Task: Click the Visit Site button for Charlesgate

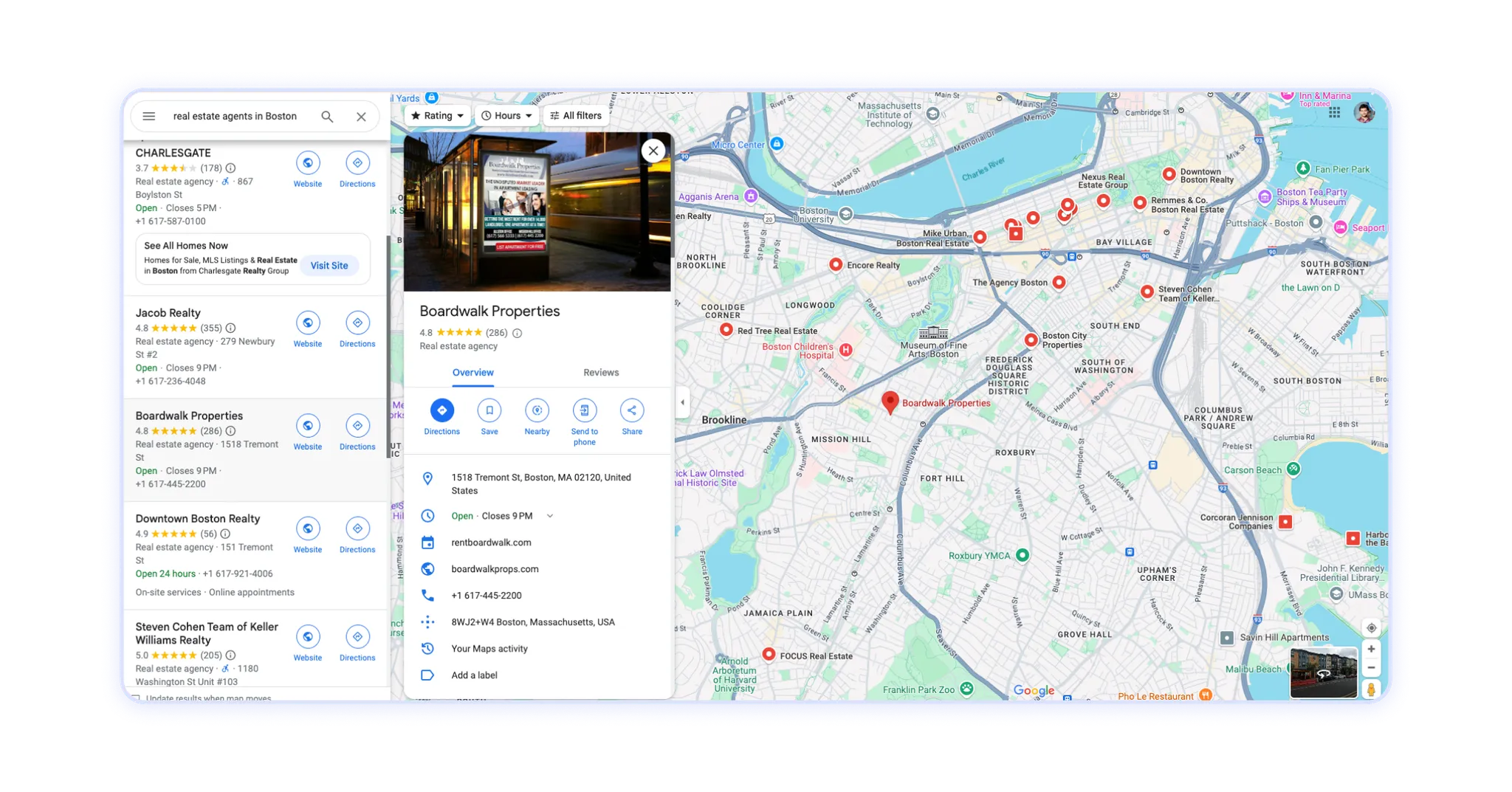Action: (329, 266)
